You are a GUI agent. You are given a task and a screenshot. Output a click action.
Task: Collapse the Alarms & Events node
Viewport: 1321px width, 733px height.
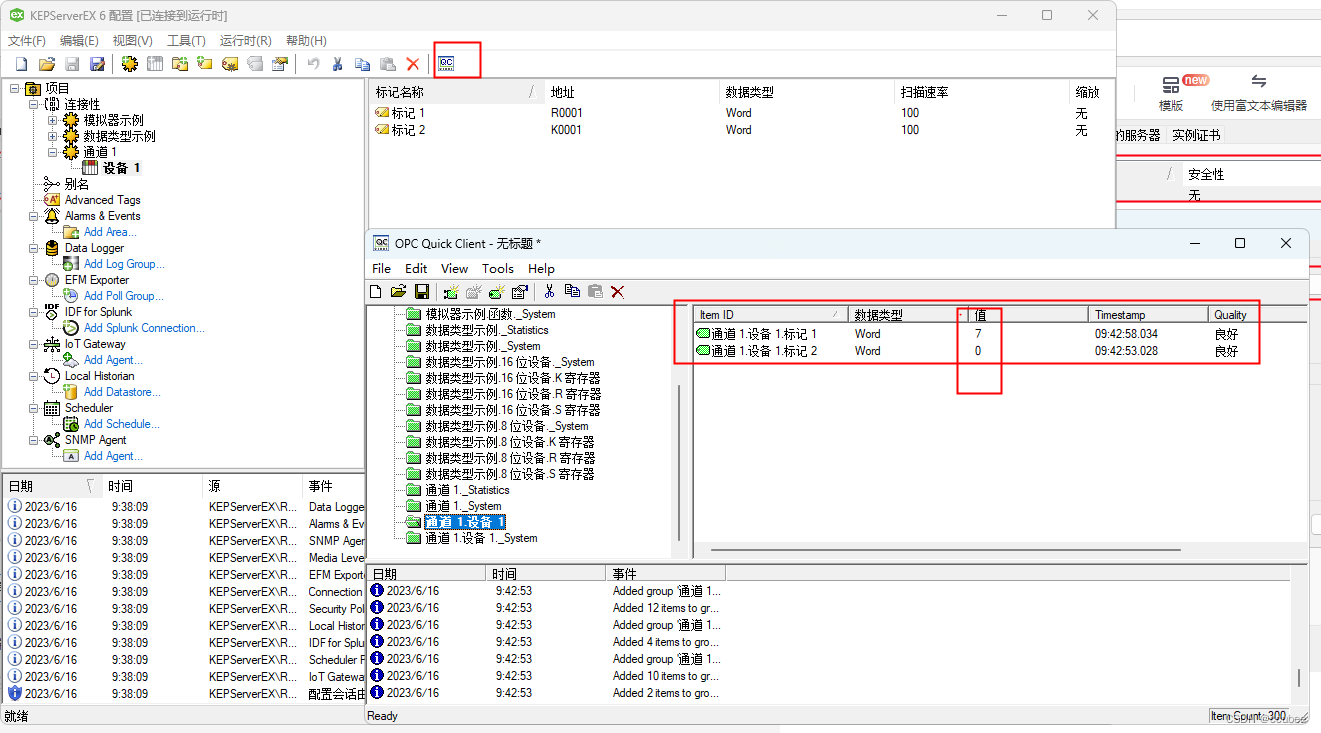34,216
